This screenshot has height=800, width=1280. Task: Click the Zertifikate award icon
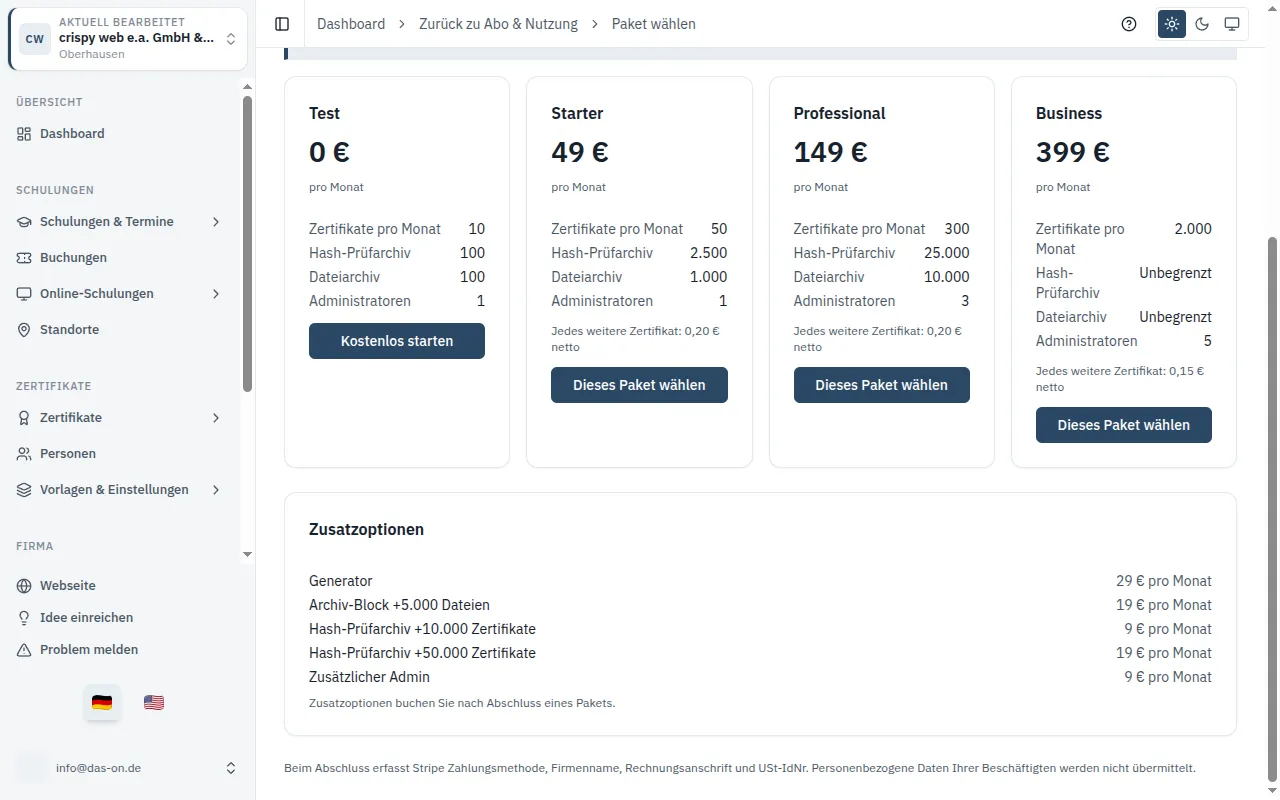click(24, 418)
